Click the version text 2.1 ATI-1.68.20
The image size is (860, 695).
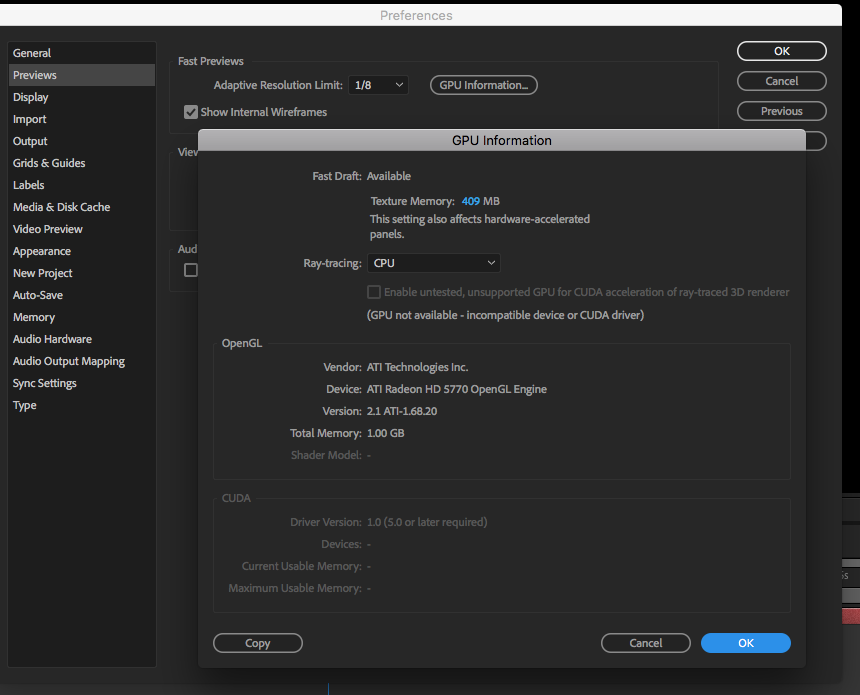[402, 411]
